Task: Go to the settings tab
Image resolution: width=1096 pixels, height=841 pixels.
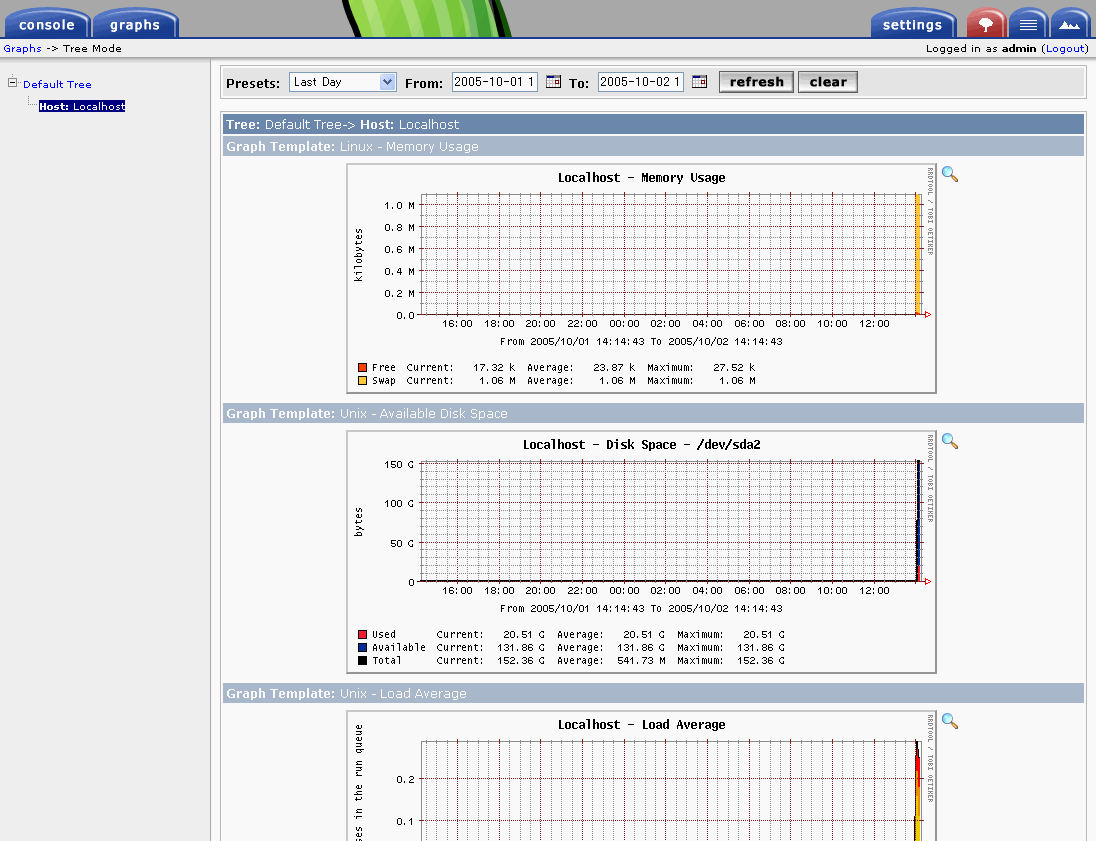Action: [x=912, y=25]
